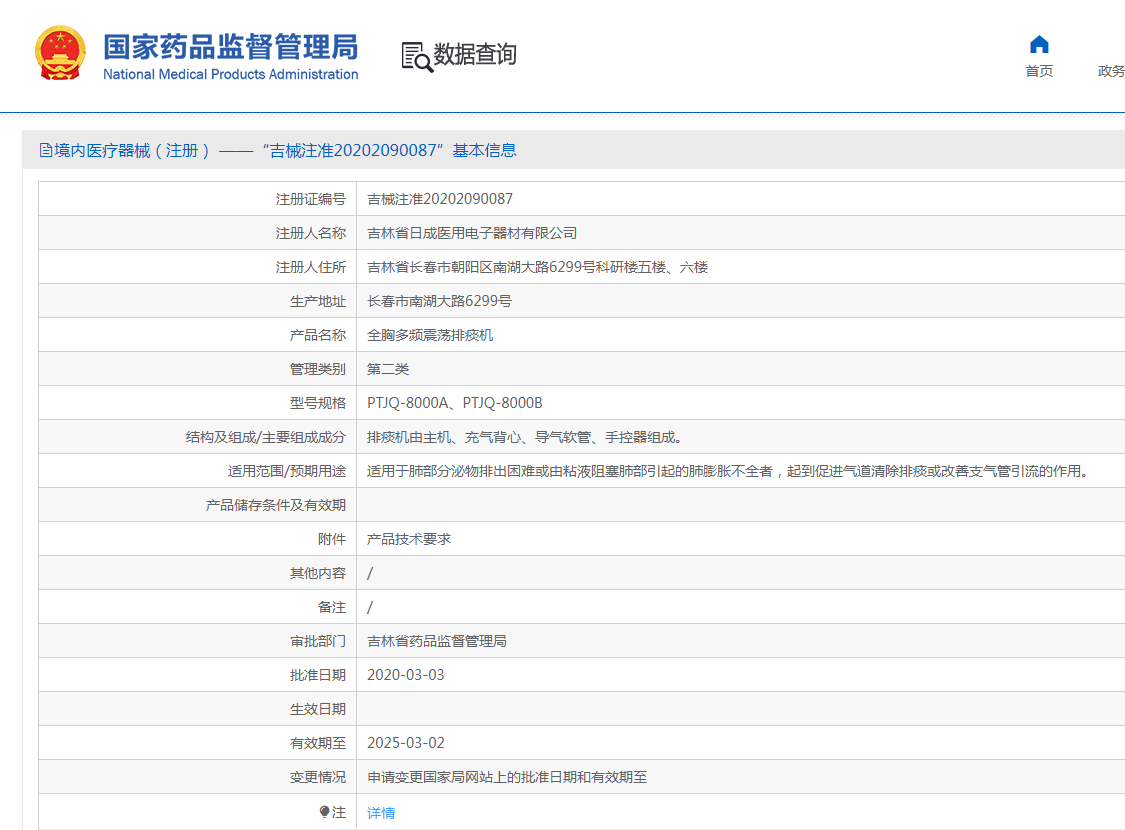
Task: Click the registrant address cell with 科研楼五楼
Action: [537, 267]
